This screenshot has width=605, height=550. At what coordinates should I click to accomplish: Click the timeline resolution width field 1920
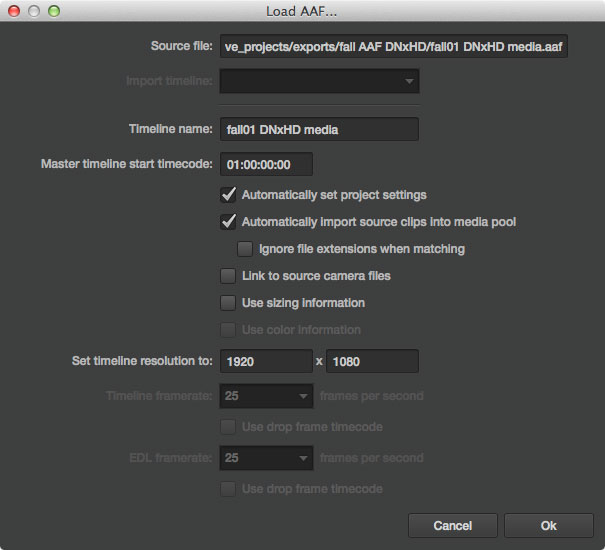coord(267,361)
